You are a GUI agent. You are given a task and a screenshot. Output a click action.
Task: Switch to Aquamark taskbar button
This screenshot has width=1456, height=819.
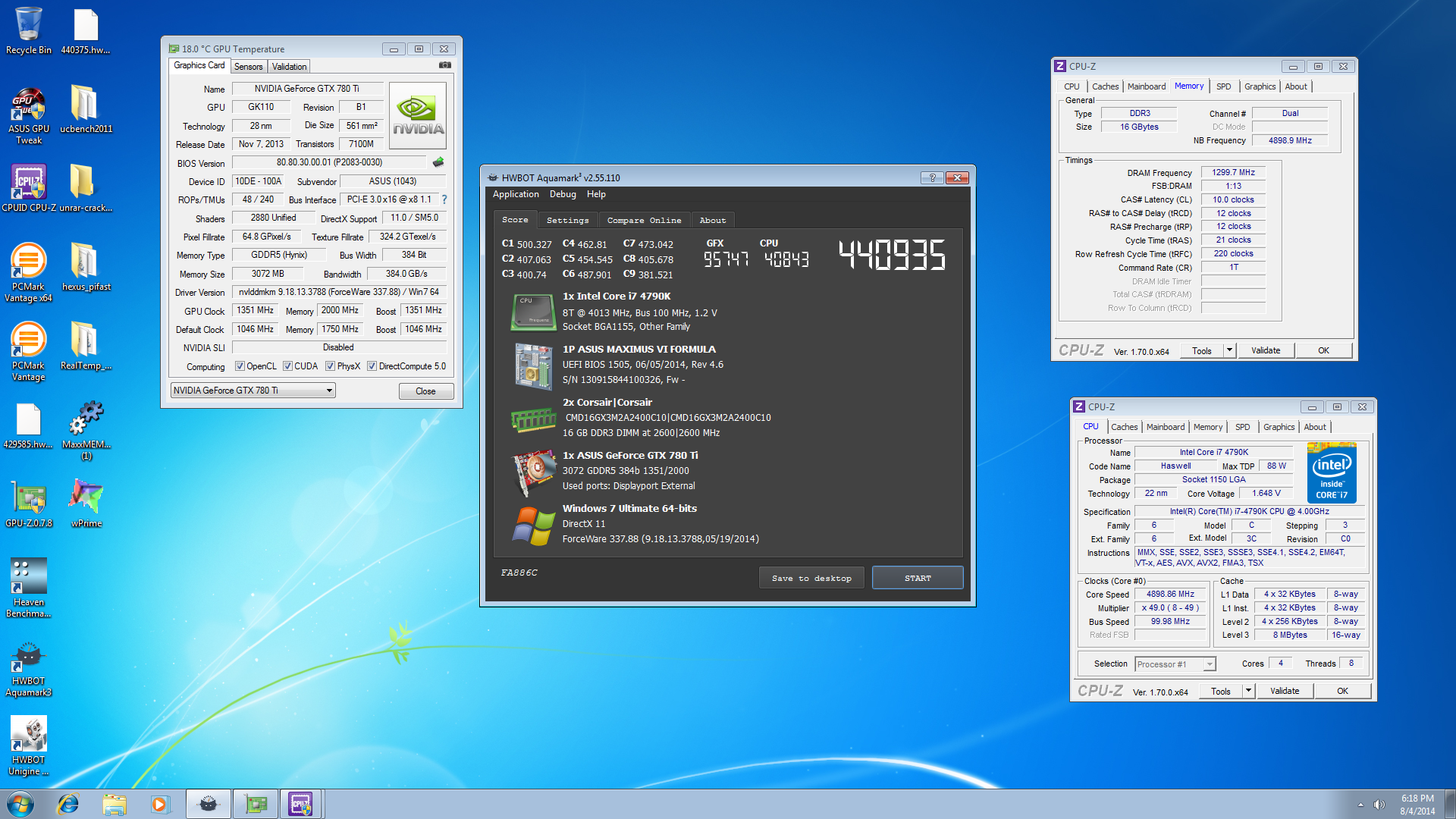pos(208,804)
